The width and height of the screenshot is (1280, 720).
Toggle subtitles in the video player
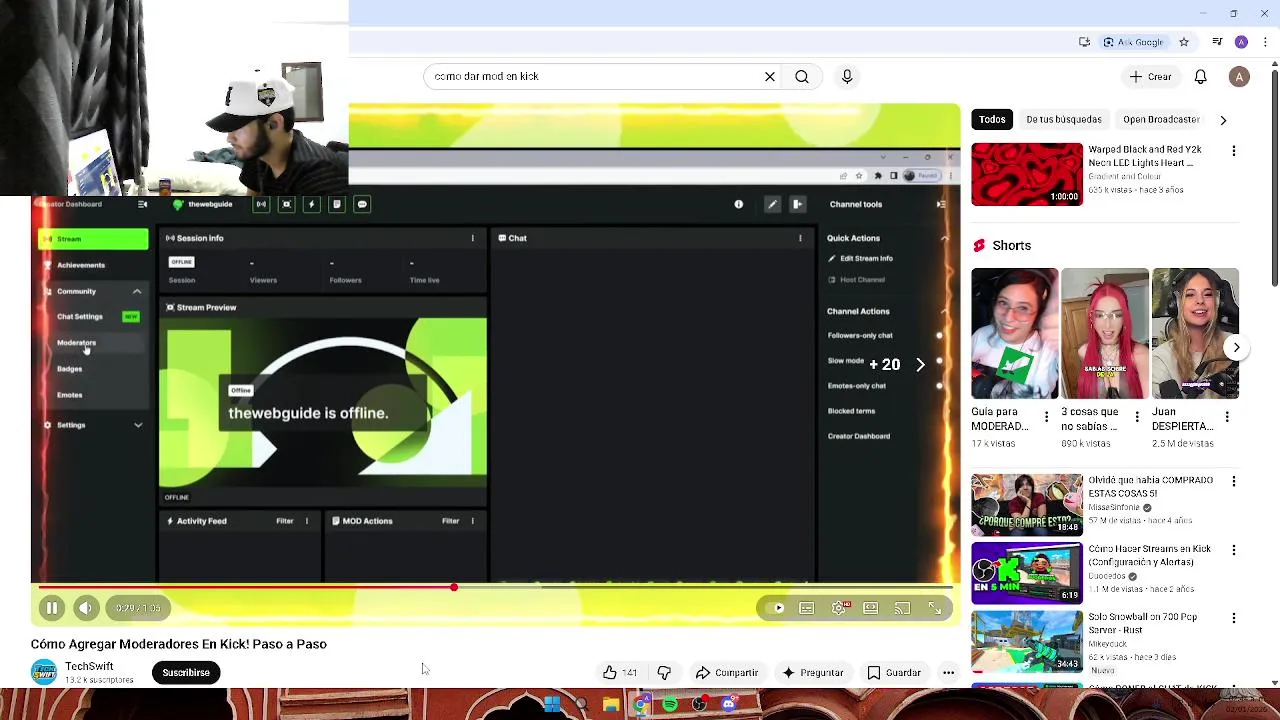tap(807, 608)
